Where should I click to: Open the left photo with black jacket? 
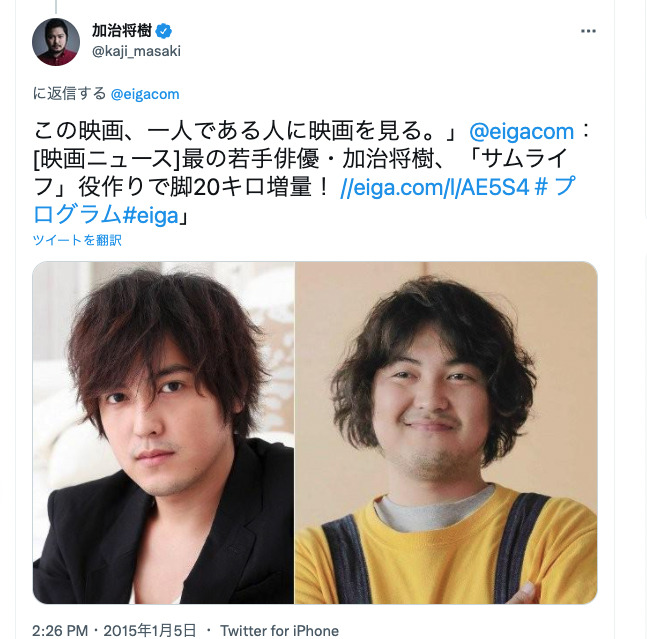click(x=163, y=433)
